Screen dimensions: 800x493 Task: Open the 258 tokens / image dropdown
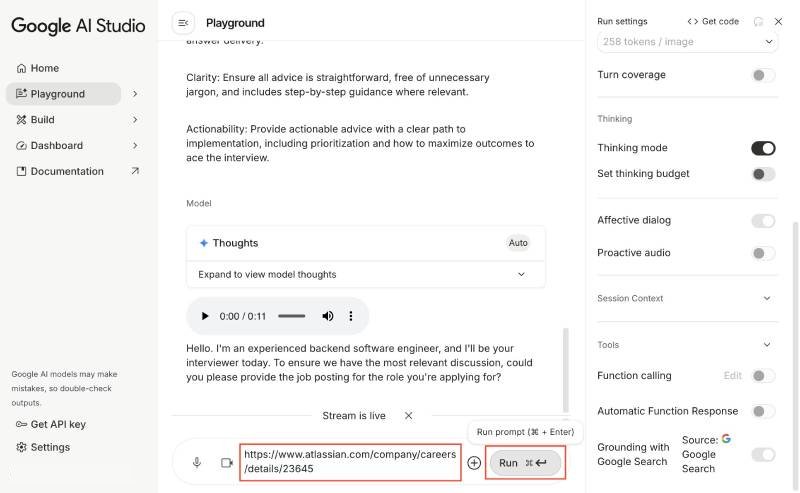687,42
